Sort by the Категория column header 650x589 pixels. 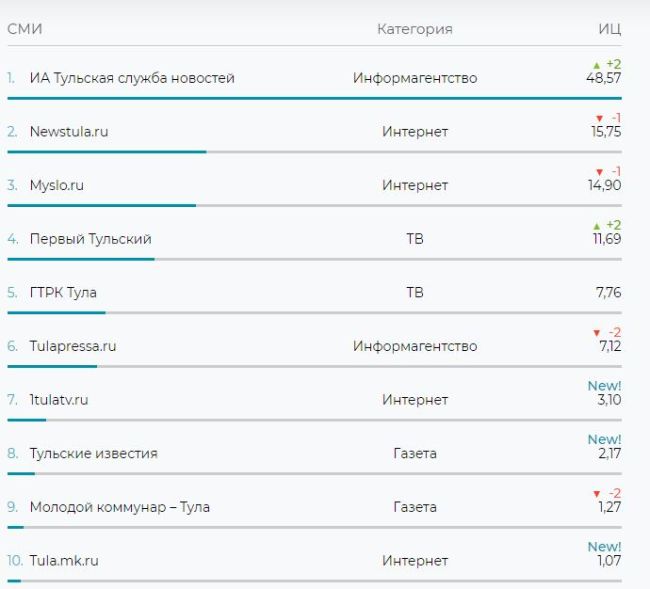click(x=415, y=29)
